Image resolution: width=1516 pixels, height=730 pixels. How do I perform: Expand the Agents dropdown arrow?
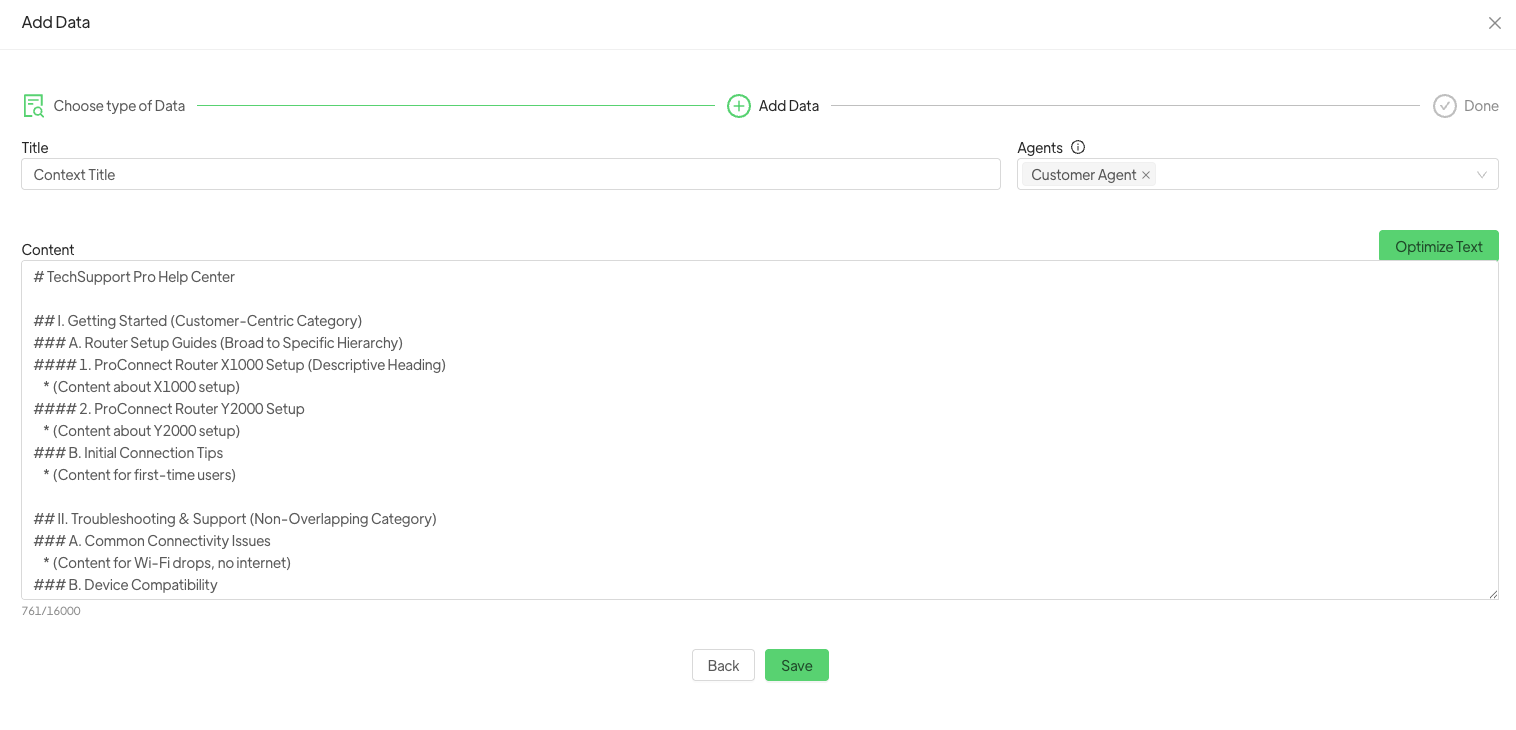point(1481,175)
